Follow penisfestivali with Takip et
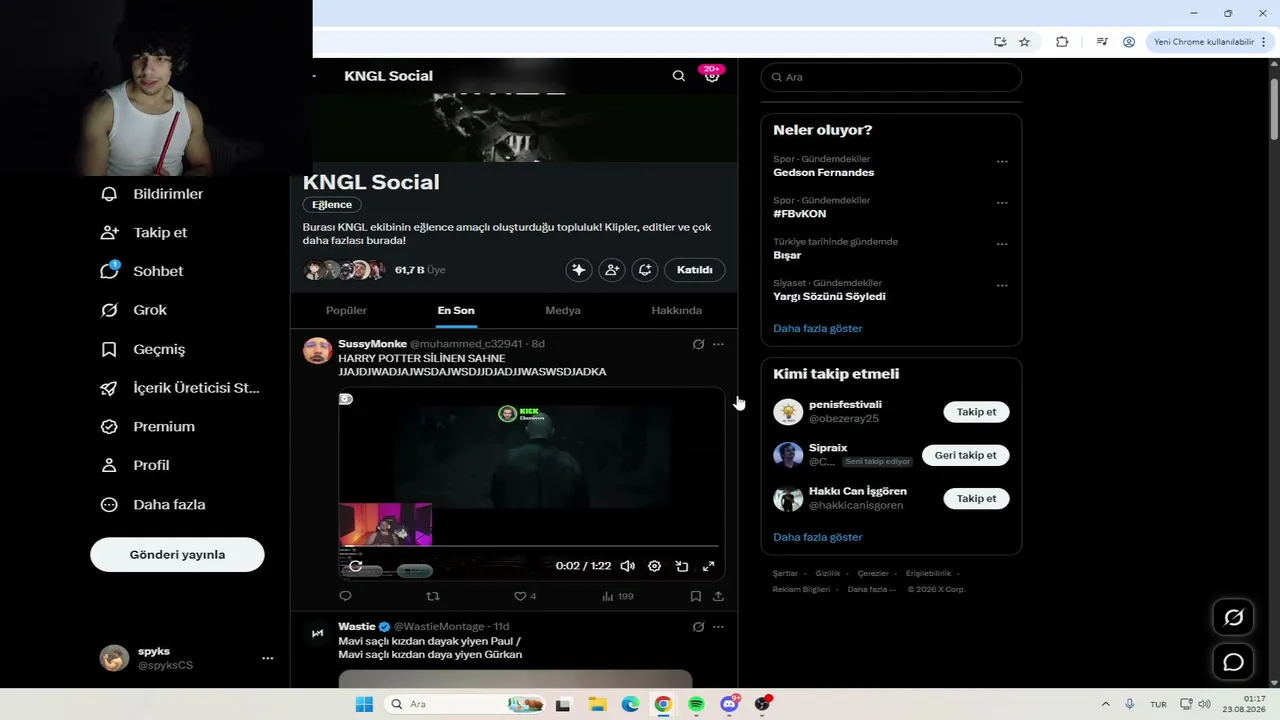The width and height of the screenshot is (1280, 720). coord(976,412)
